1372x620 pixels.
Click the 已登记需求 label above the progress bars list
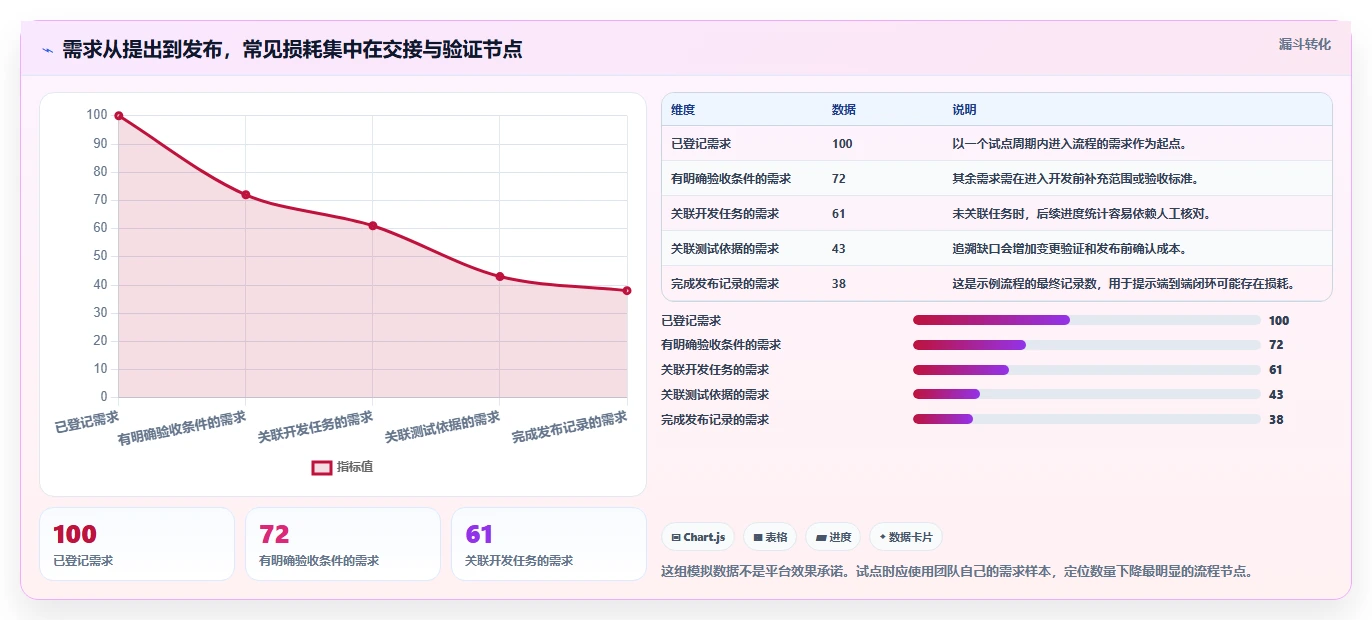click(691, 321)
